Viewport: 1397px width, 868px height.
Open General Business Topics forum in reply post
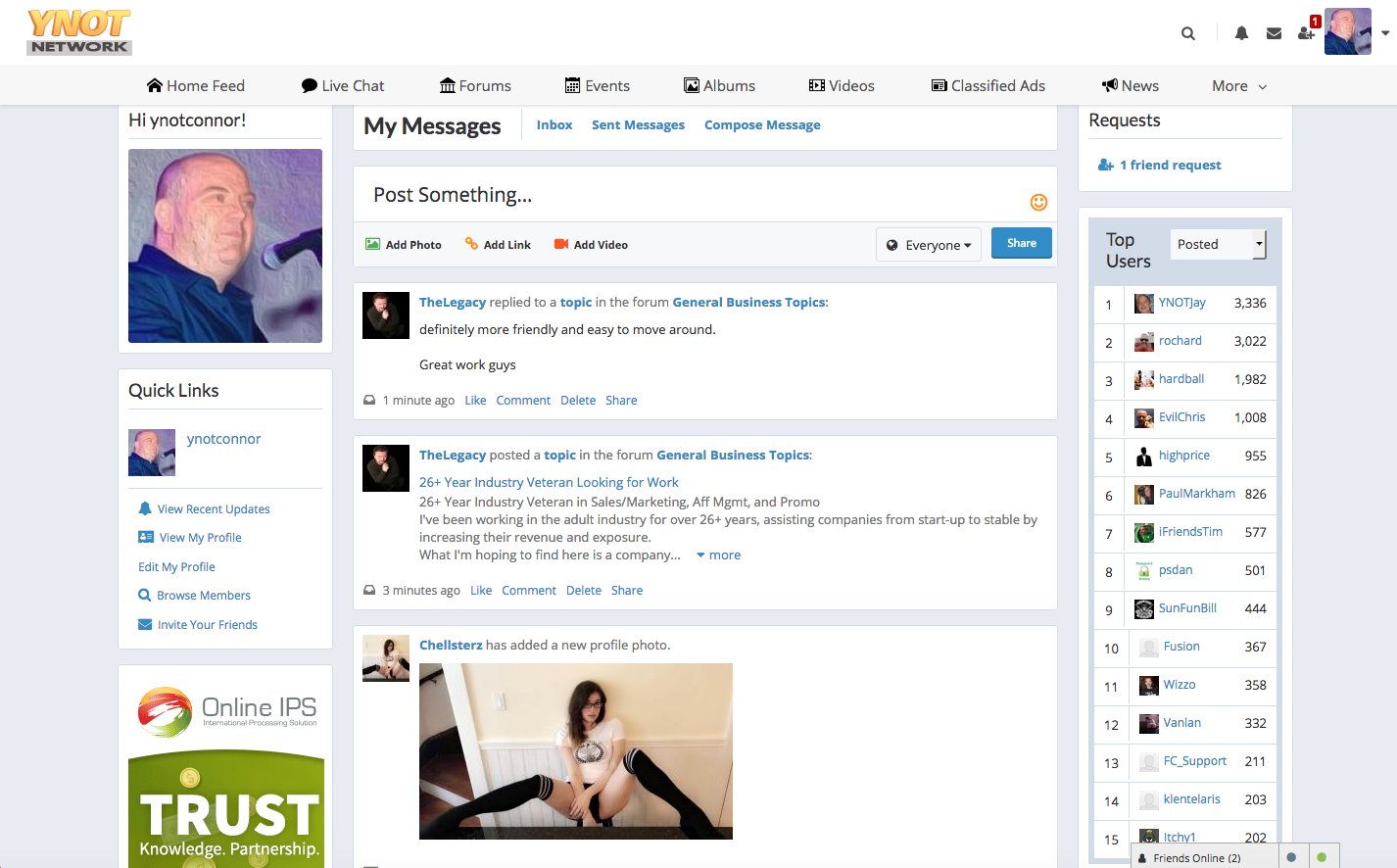click(748, 302)
